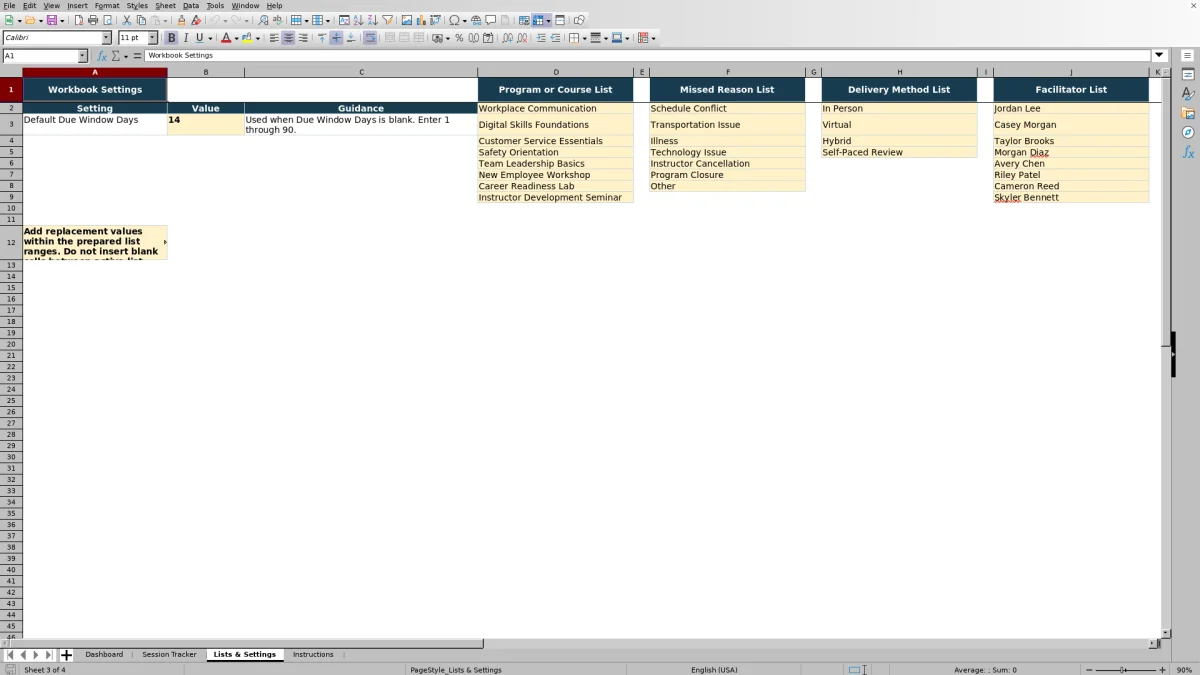
Task: Switch to the Session Tracker sheet tab
Action: click(170, 655)
